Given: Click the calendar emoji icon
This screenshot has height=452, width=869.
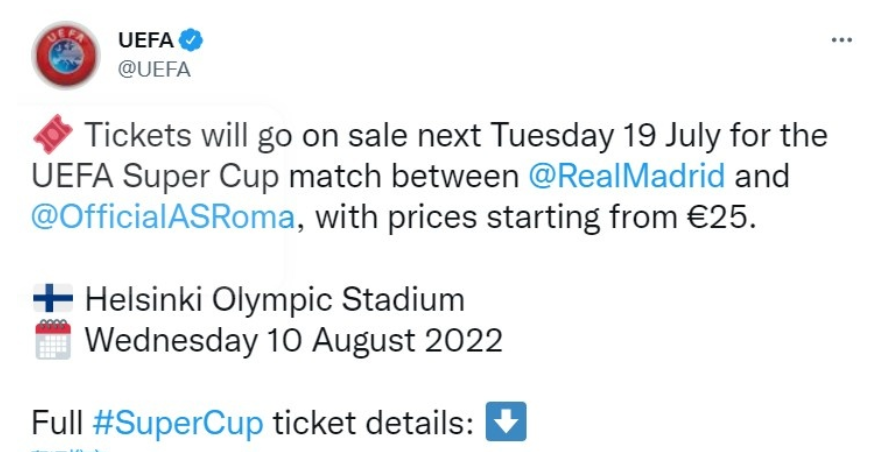Looking at the screenshot, I should 53,340.
